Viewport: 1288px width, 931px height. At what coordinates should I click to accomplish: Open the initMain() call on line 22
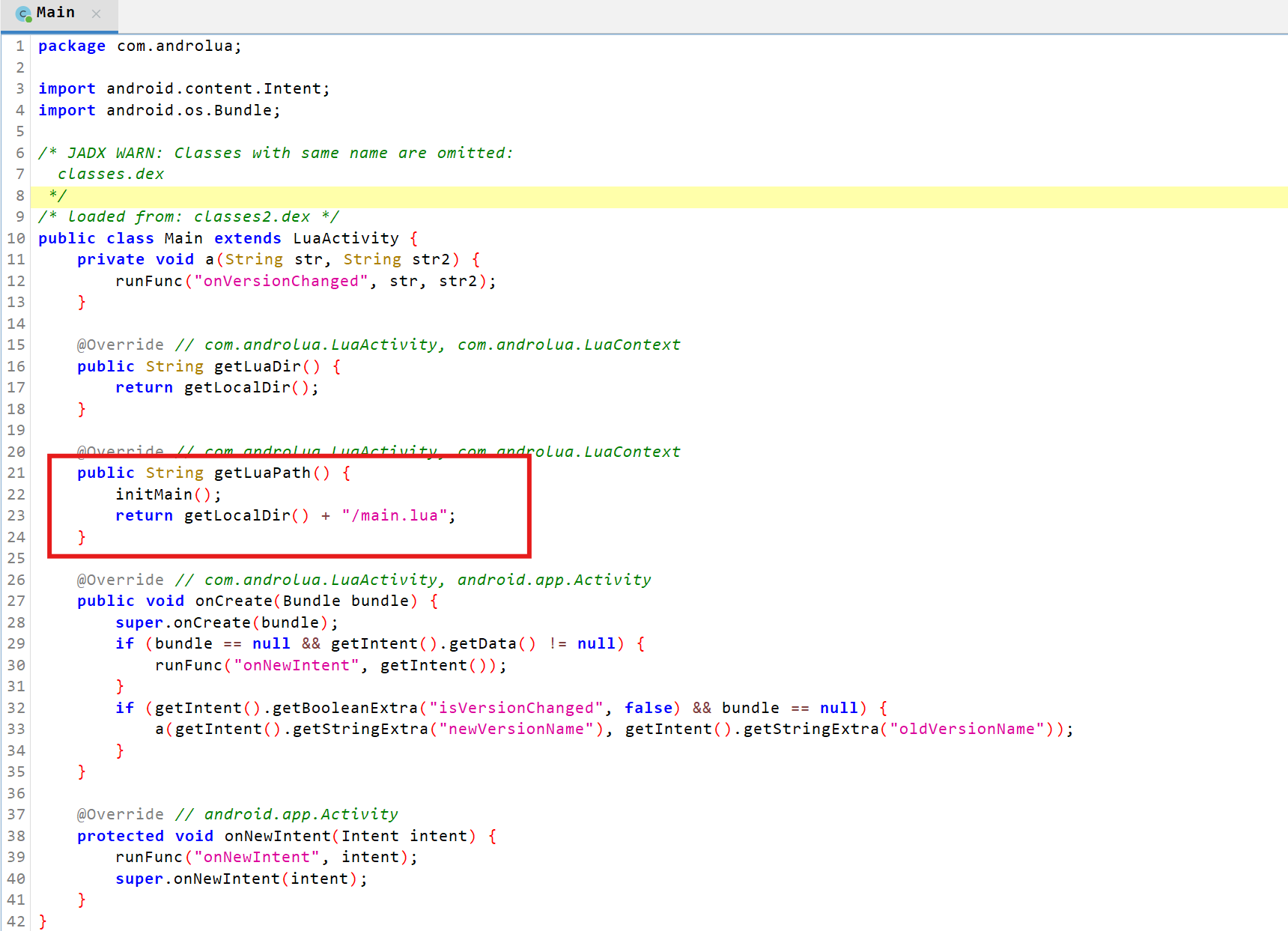[x=154, y=494]
